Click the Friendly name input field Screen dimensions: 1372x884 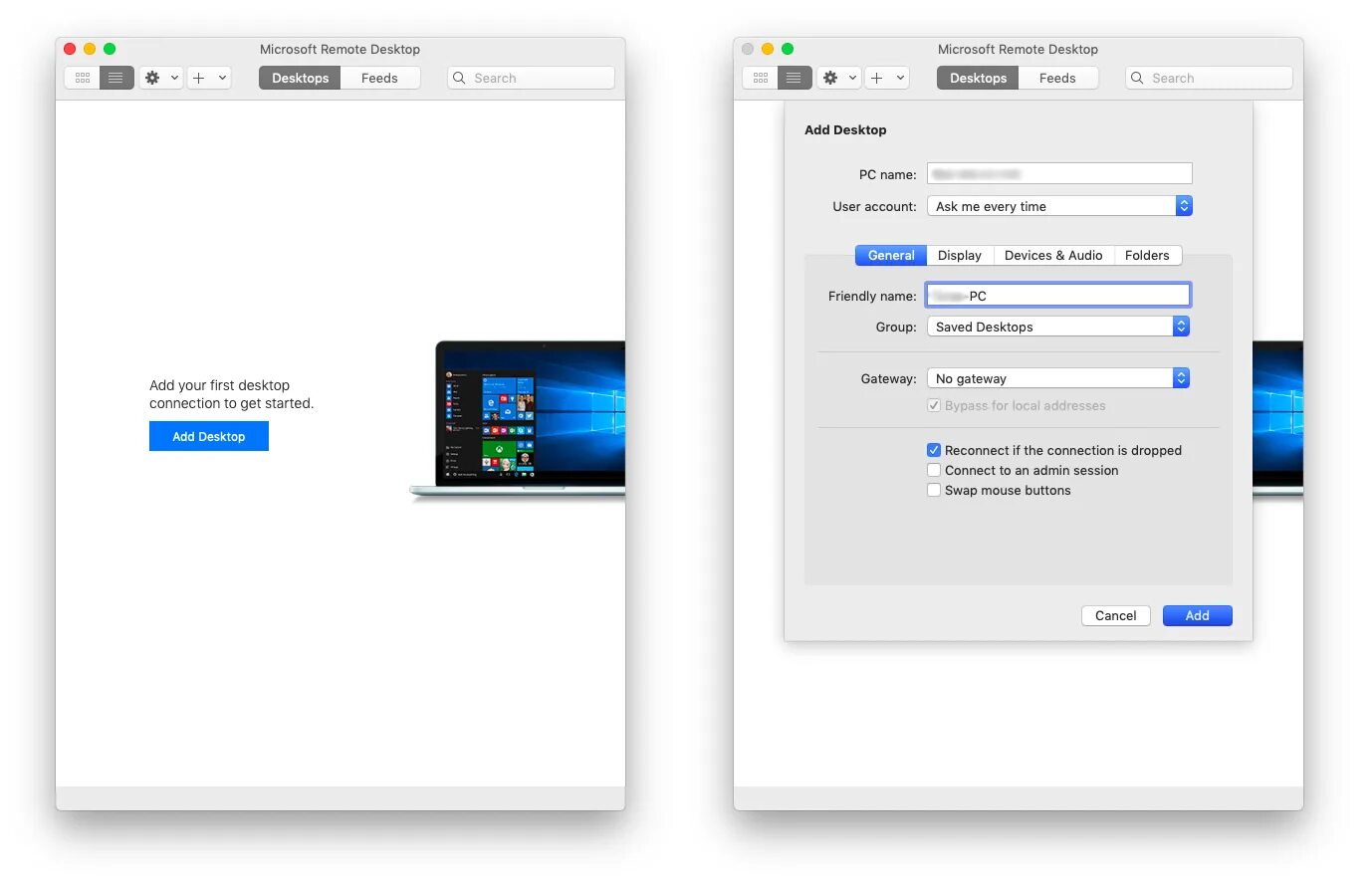tap(1058, 296)
